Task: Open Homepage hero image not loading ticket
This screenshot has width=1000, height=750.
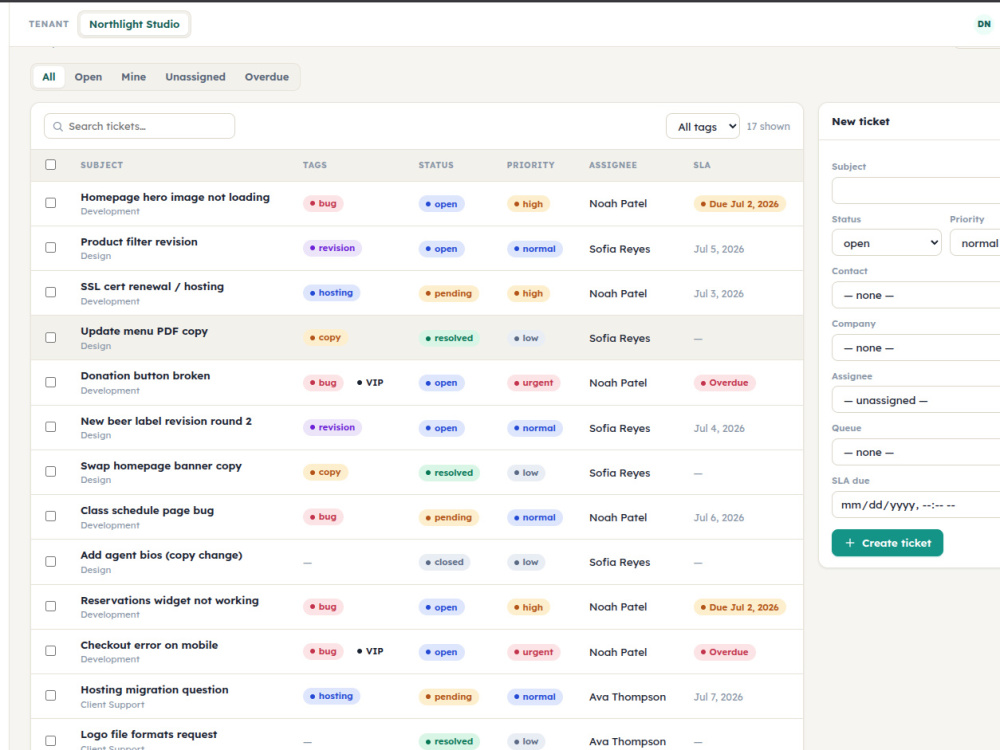Action: pyautogui.click(x=175, y=197)
